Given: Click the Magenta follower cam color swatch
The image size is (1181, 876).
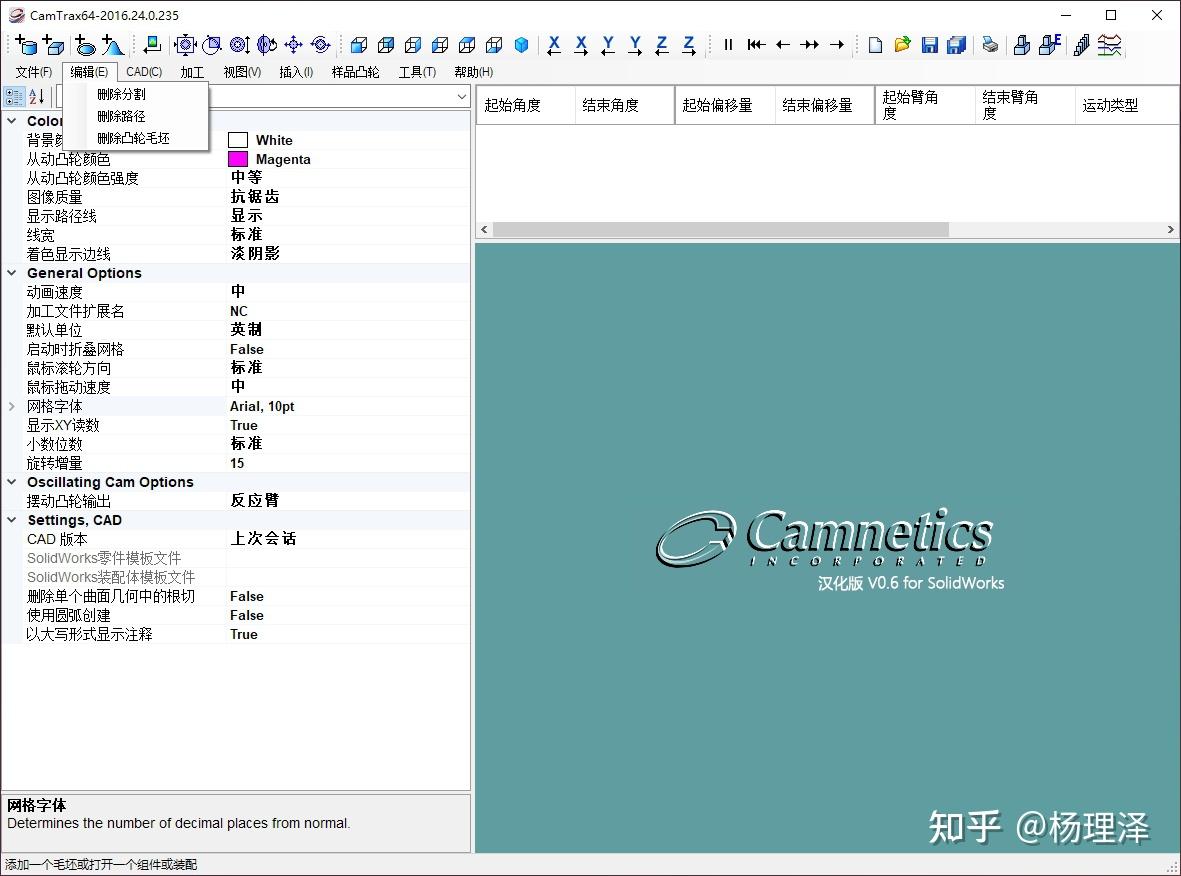Looking at the screenshot, I should pyautogui.click(x=238, y=159).
